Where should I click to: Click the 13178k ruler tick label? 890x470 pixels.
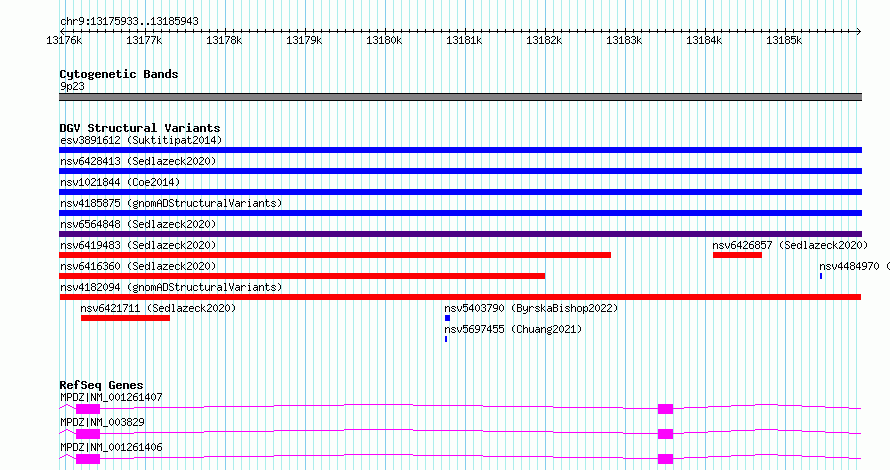click(x=224, y=40)
